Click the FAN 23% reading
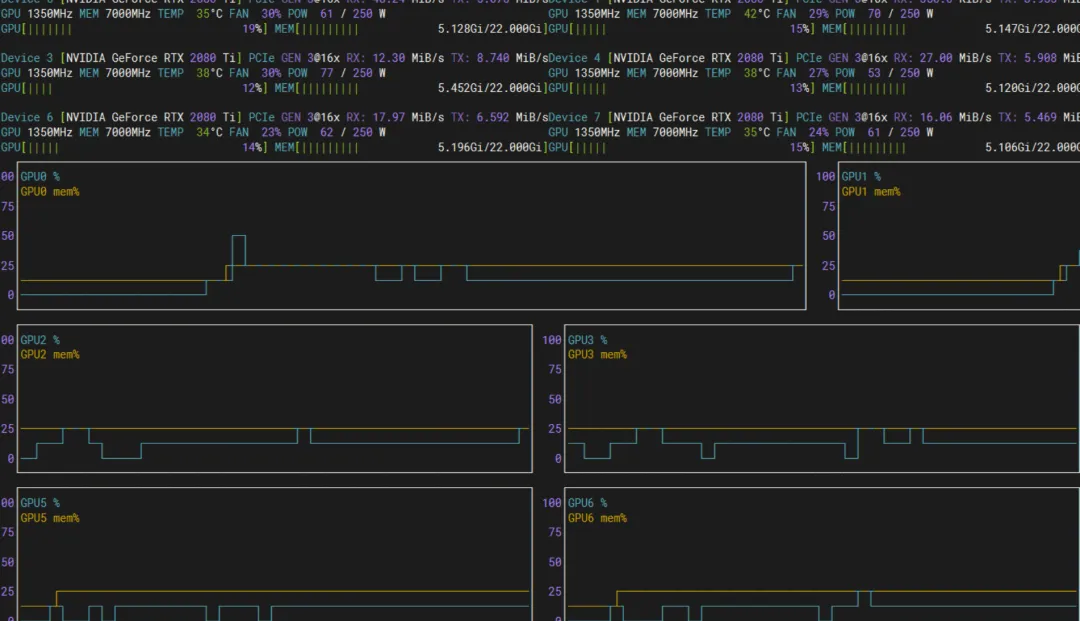Image resolution: width=1080 pixels, height=621 pixels. [255, 132]
